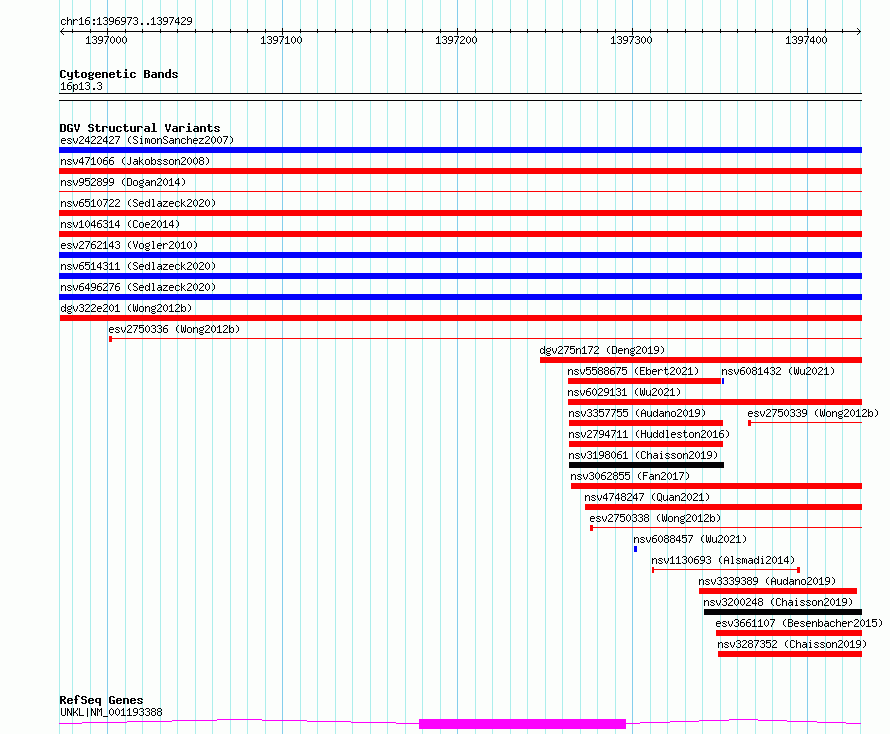Screen dimensions: 890x734
Task: Click the blue esv2422427 variant bar
Action: point(460,150)
